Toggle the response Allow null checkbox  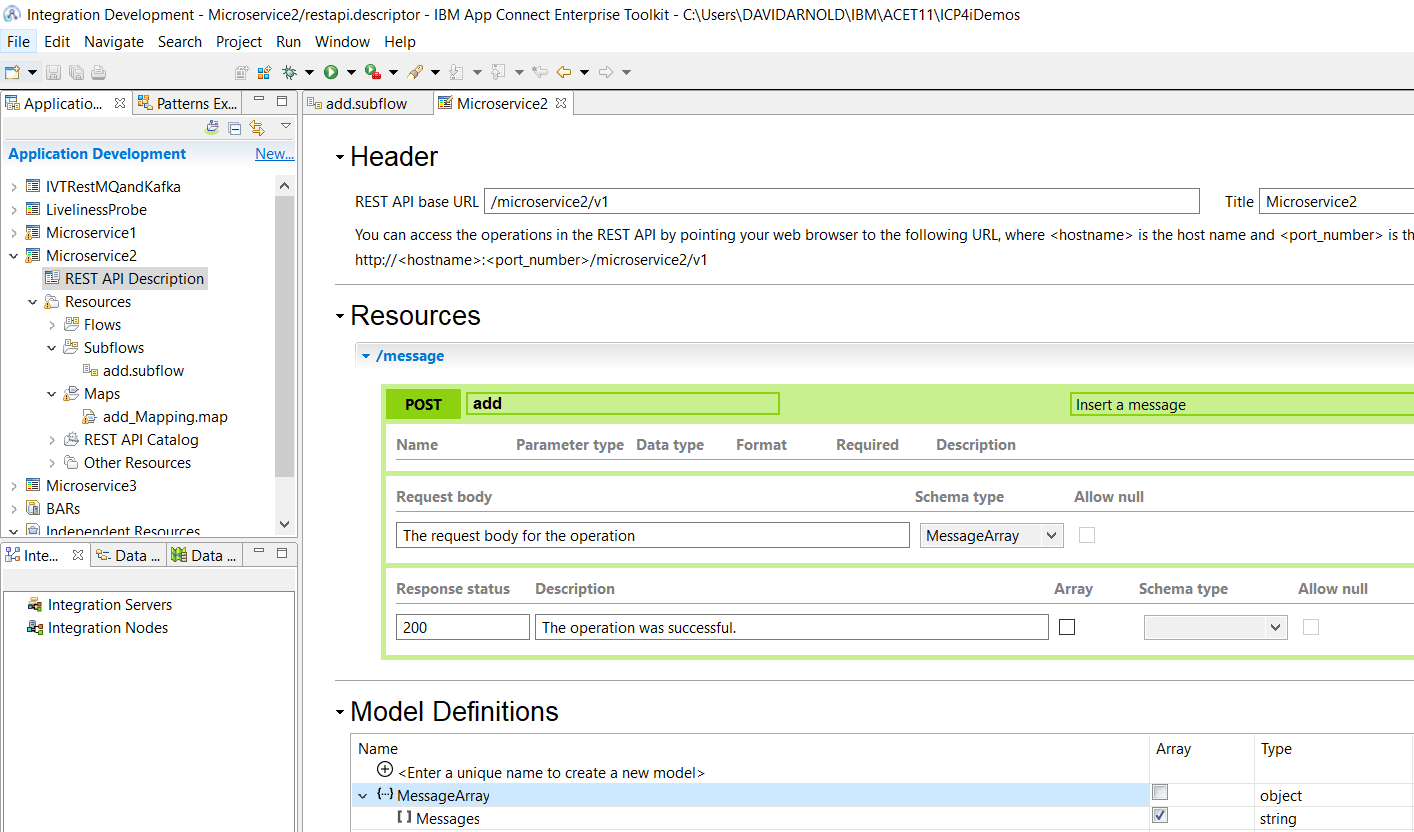pyautogui.click(x=1311, y=628)
